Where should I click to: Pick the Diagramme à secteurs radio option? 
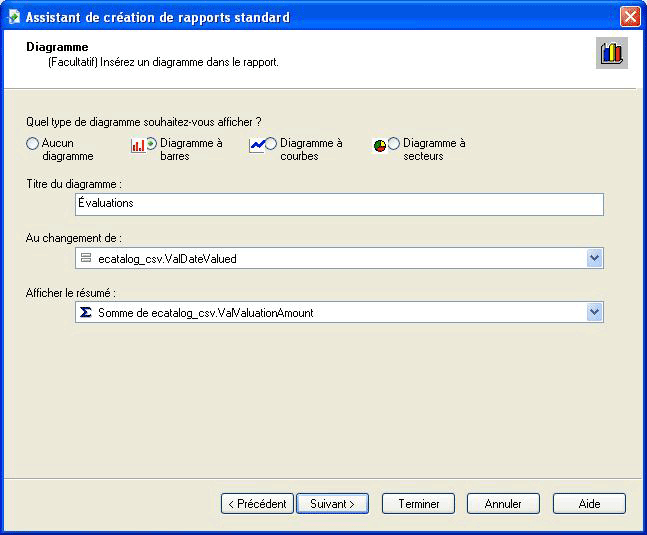pos(394,144)
